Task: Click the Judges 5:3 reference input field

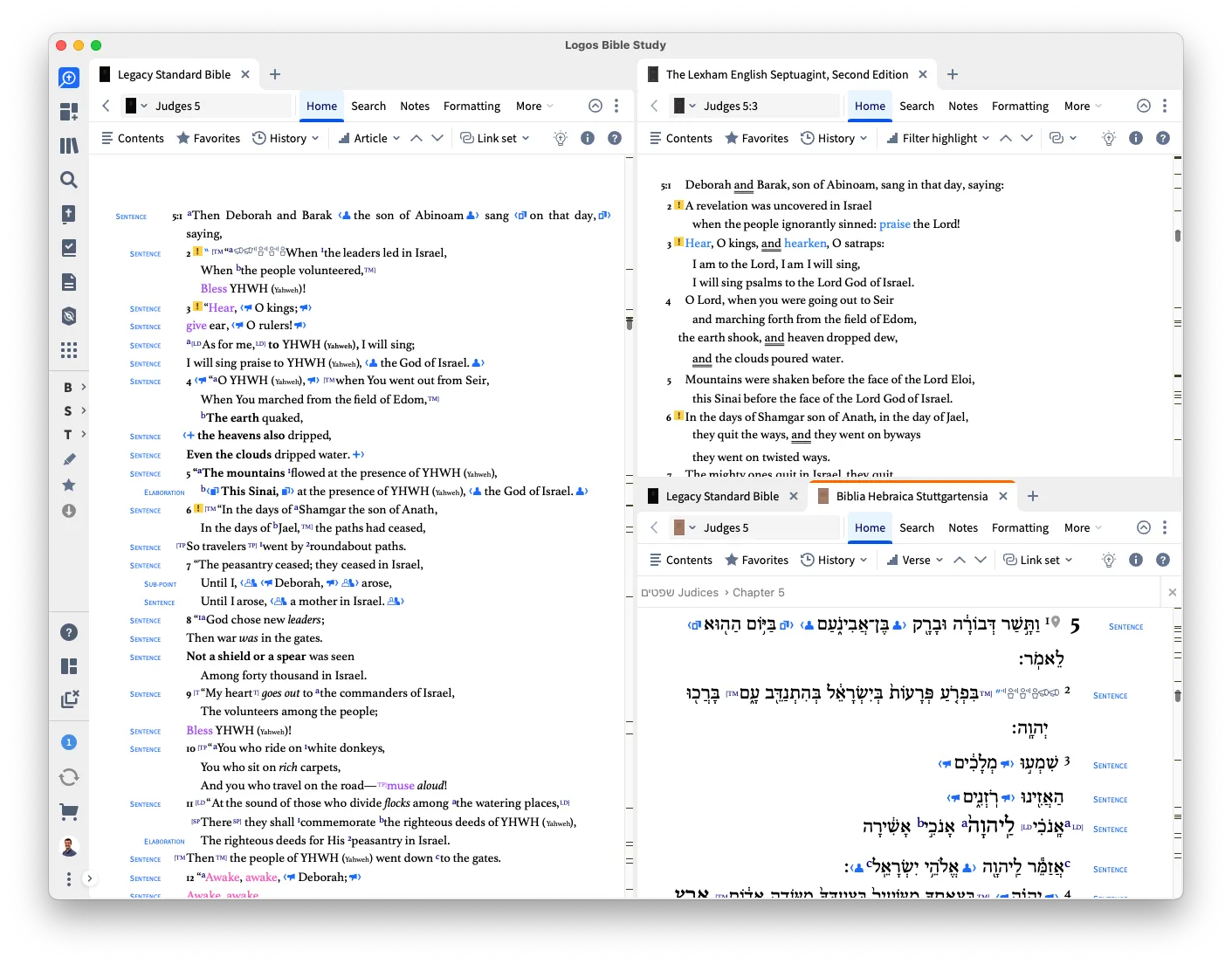Action: 755,106
